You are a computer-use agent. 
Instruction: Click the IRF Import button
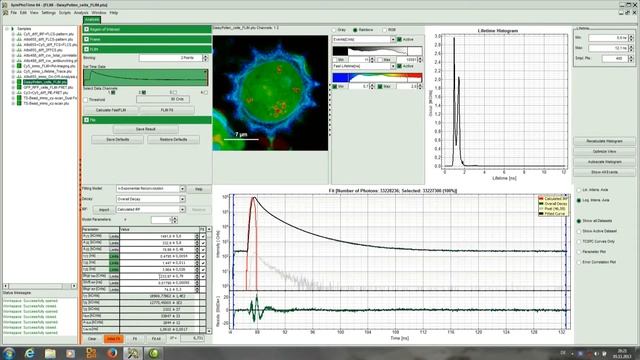(x=104, y=210)
